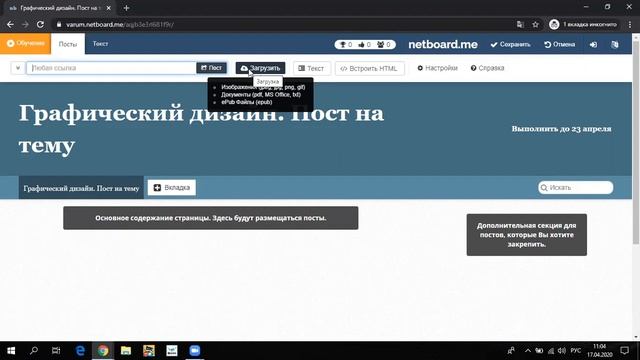Open the Загрузить upload button
Viewport: 640px width, 360px height.
tap(260, 68)
